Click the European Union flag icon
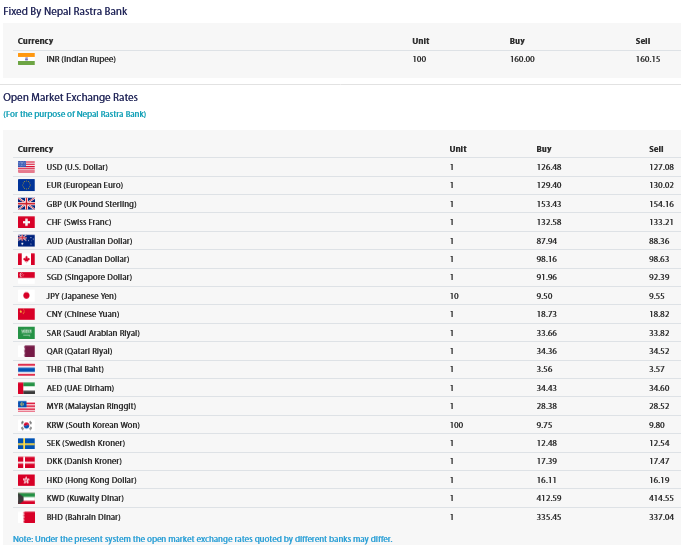The image size is (681, 545). [26, 185]
